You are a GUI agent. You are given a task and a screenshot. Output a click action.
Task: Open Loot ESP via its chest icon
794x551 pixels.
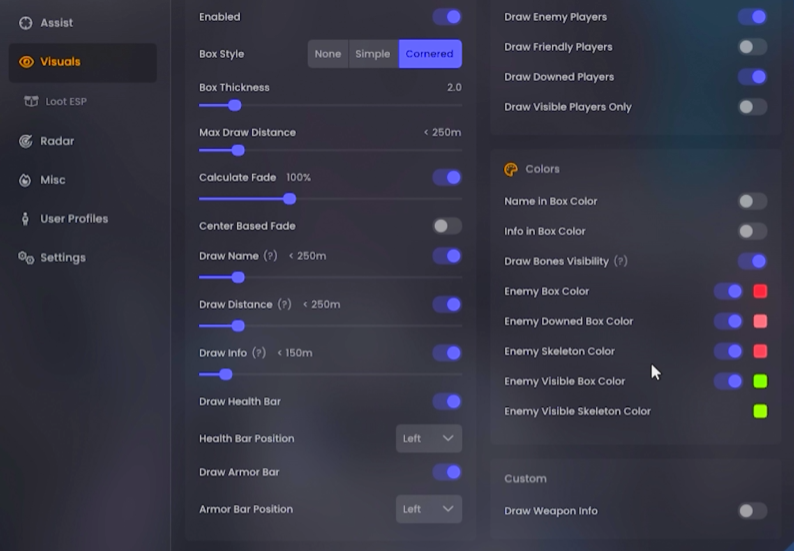click(x=31, y=101)
